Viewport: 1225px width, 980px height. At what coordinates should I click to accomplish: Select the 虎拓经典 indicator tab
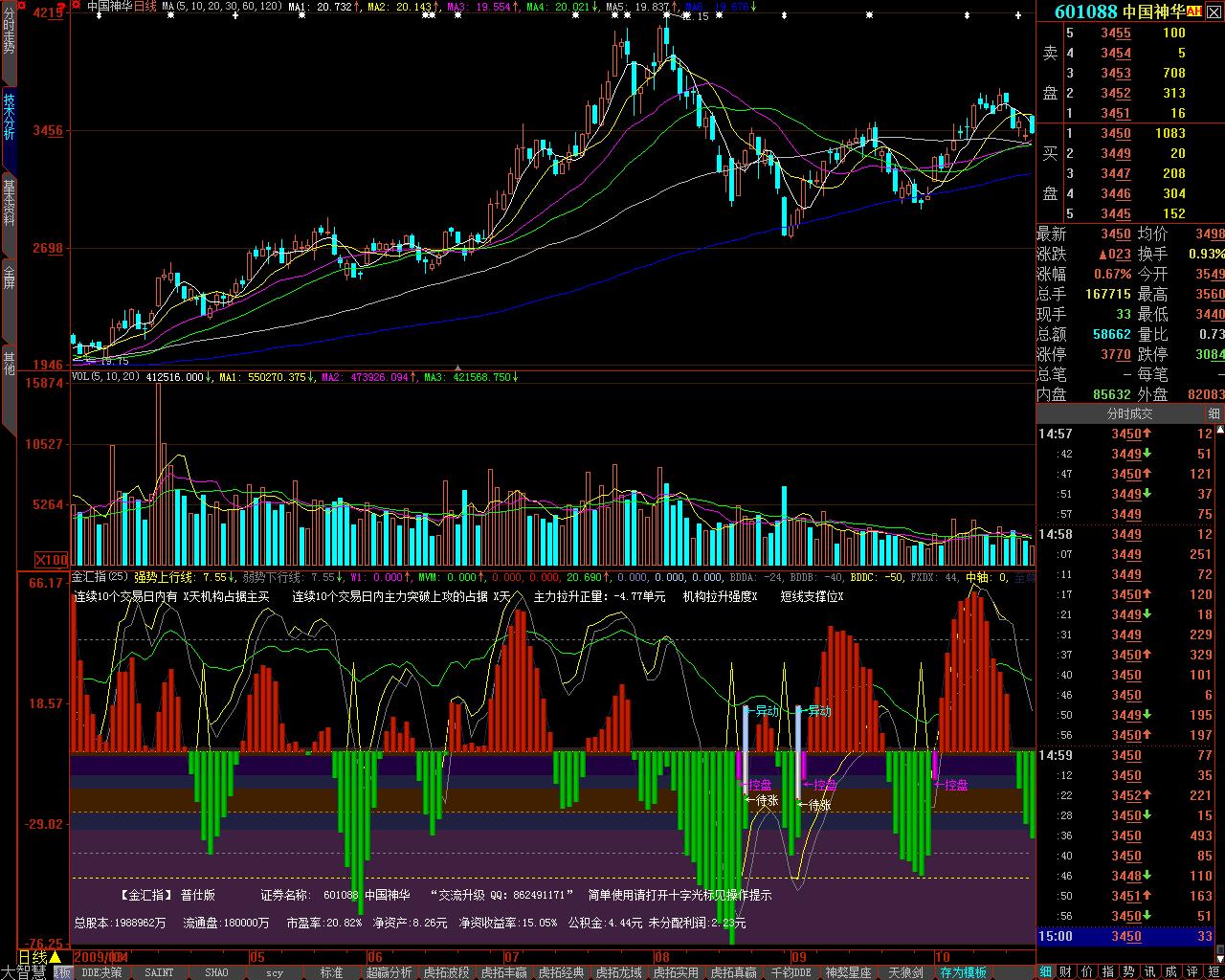561,972
